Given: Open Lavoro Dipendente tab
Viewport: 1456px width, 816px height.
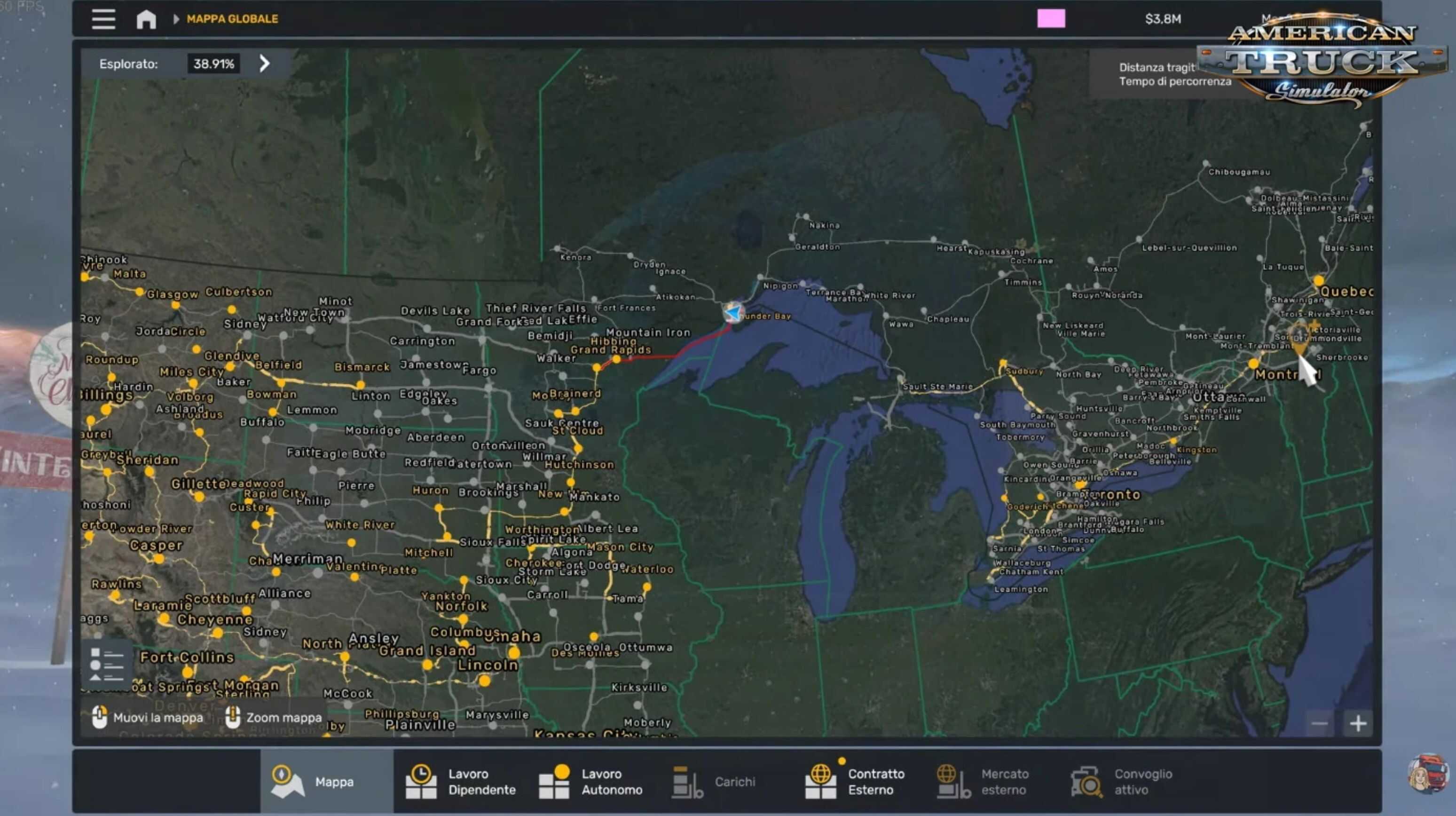Looking at the screenshot, I should 461,781.
